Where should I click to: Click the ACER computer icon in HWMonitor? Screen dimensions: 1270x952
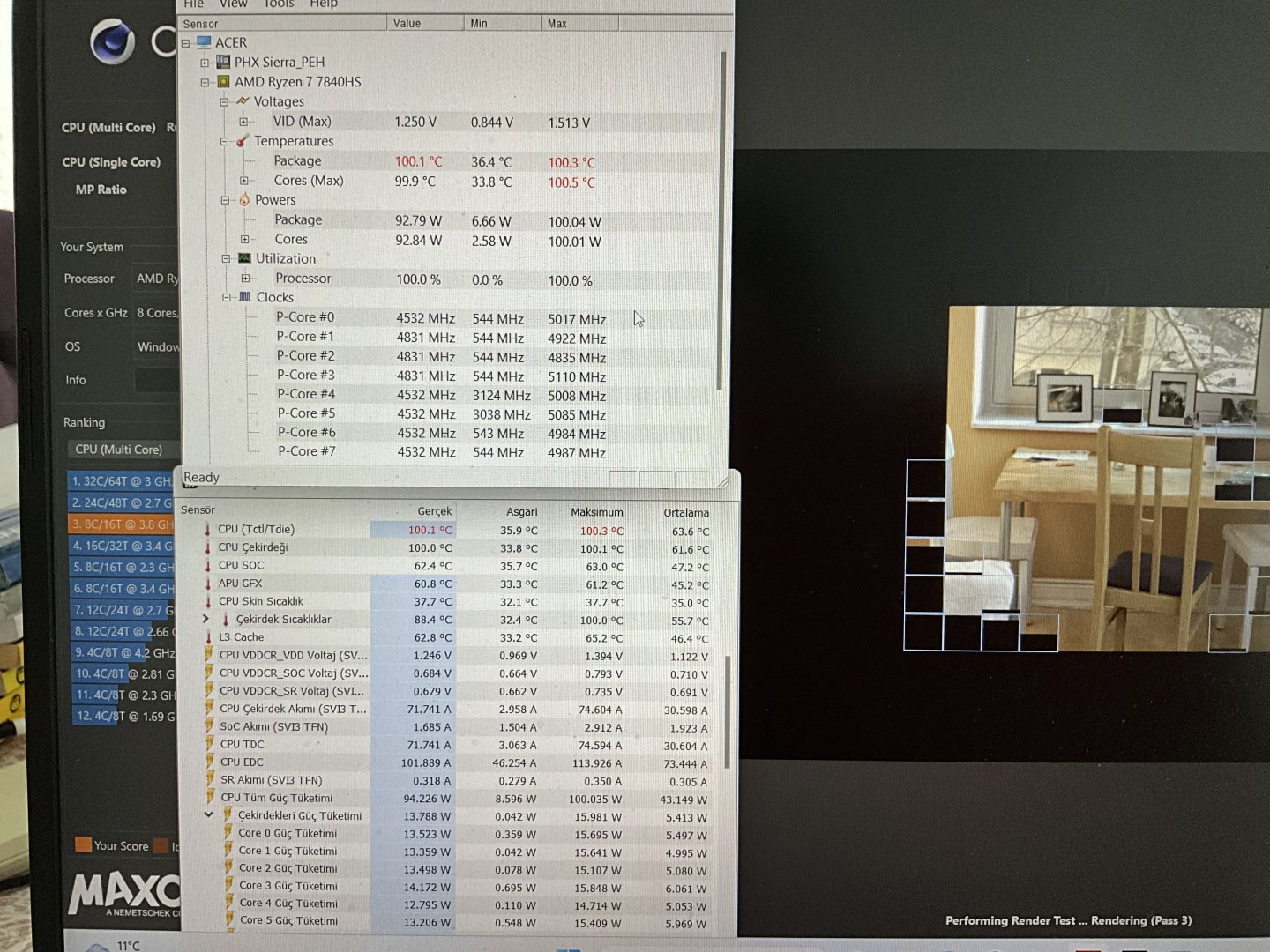pyautogui.click(x=204, y=42)
